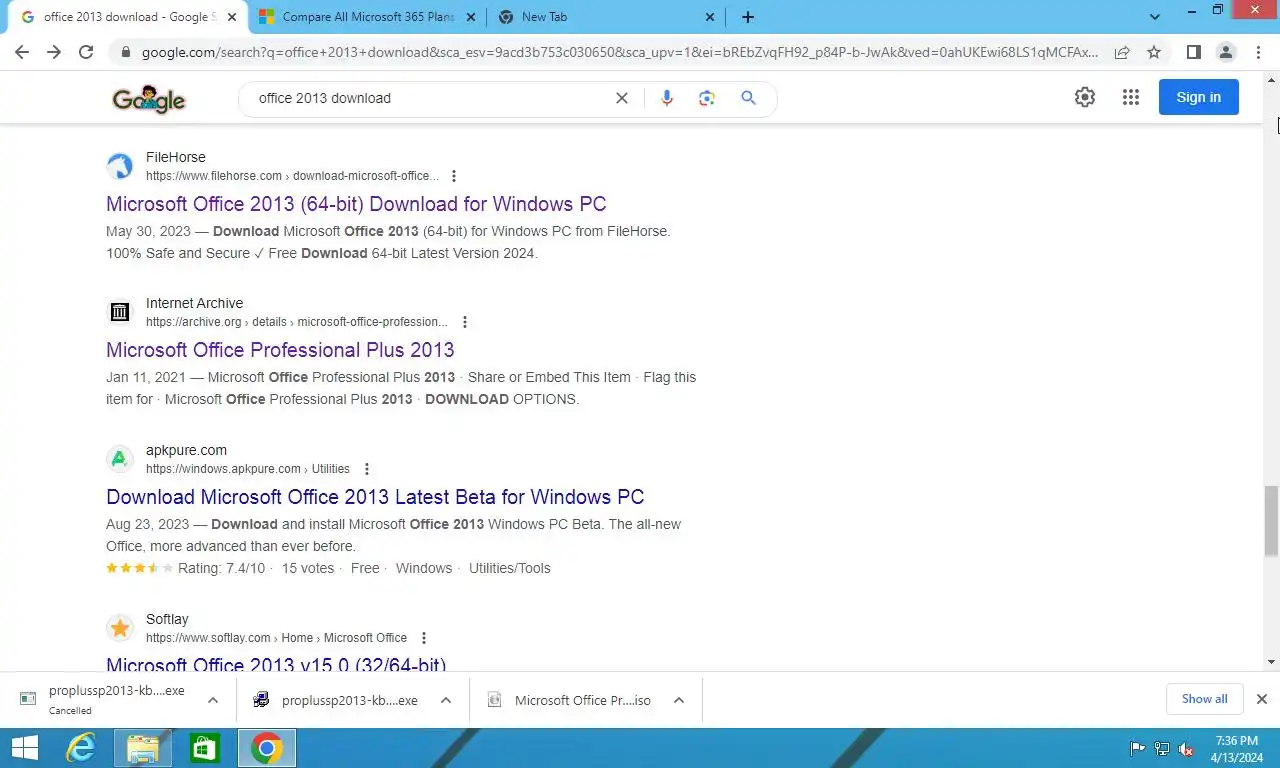Open Microsoft Office 2013 v15.0 link

pyautogui.click(x=276, y=664)
